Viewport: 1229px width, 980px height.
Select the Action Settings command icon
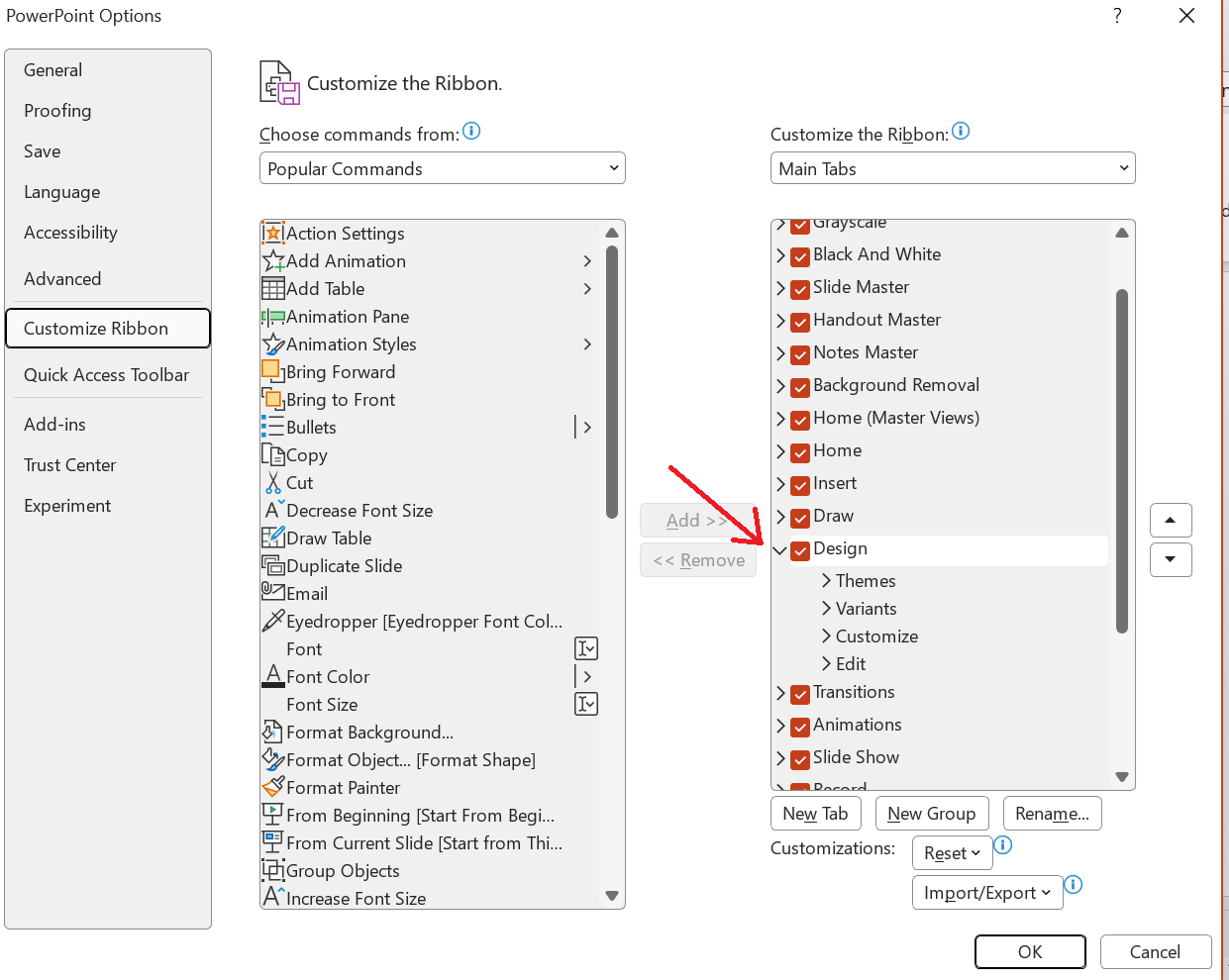pyautogui.click(x=272, y=234)
